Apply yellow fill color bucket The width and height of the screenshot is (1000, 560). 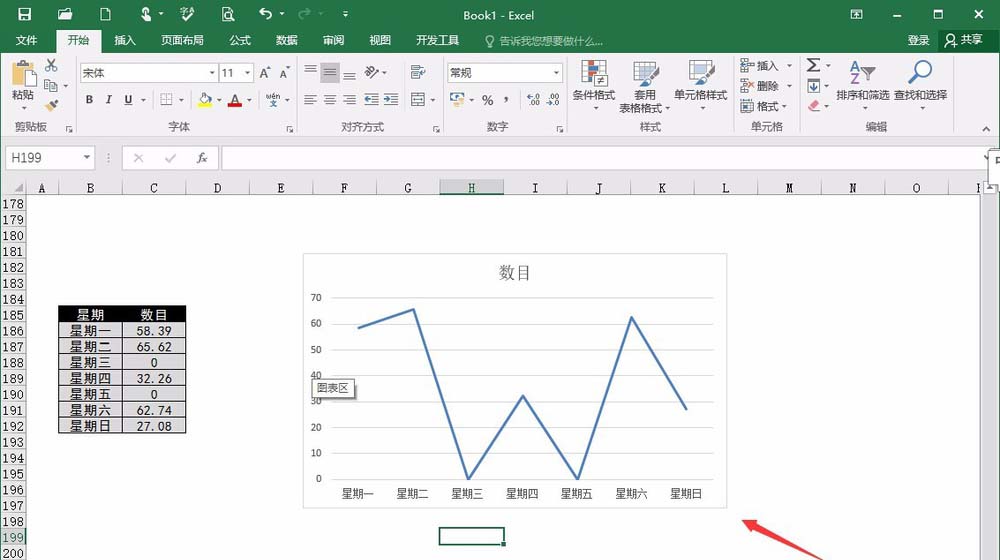[x=205, y=100]
